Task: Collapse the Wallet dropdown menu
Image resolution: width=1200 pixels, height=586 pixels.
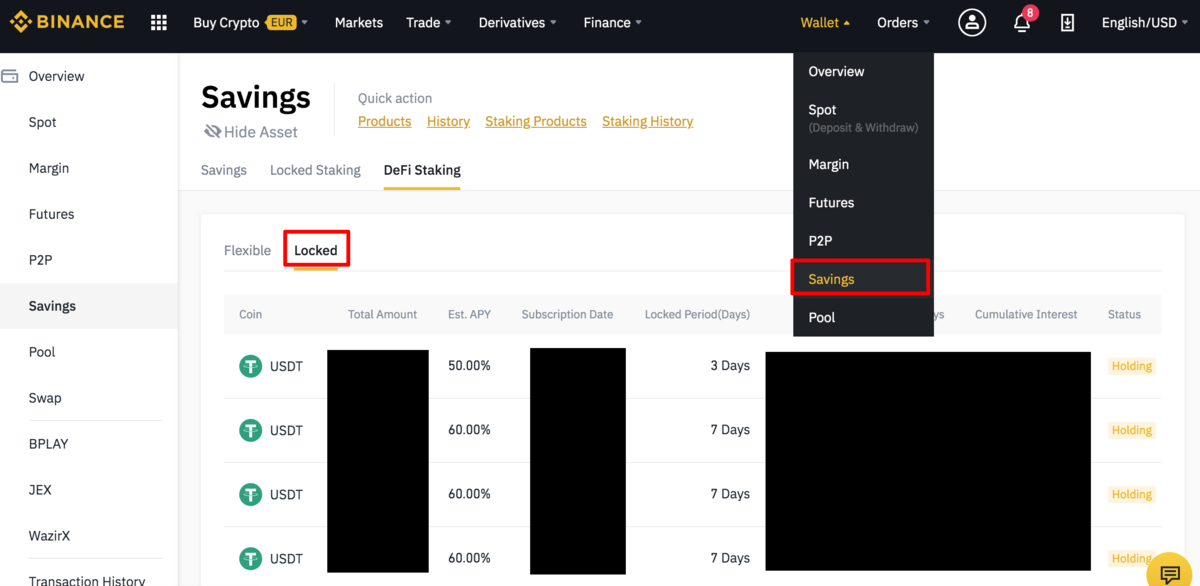Action: pos(825,22)
